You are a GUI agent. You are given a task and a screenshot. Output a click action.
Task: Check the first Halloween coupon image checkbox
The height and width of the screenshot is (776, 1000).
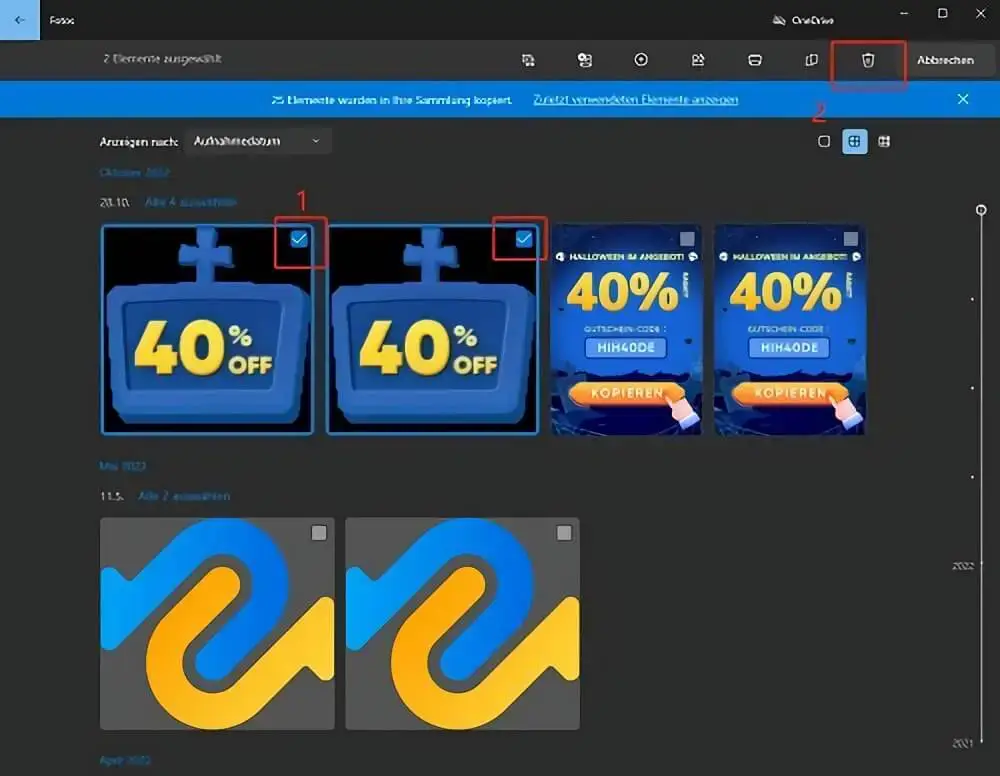pyautogui.click(x=686, y=239)
